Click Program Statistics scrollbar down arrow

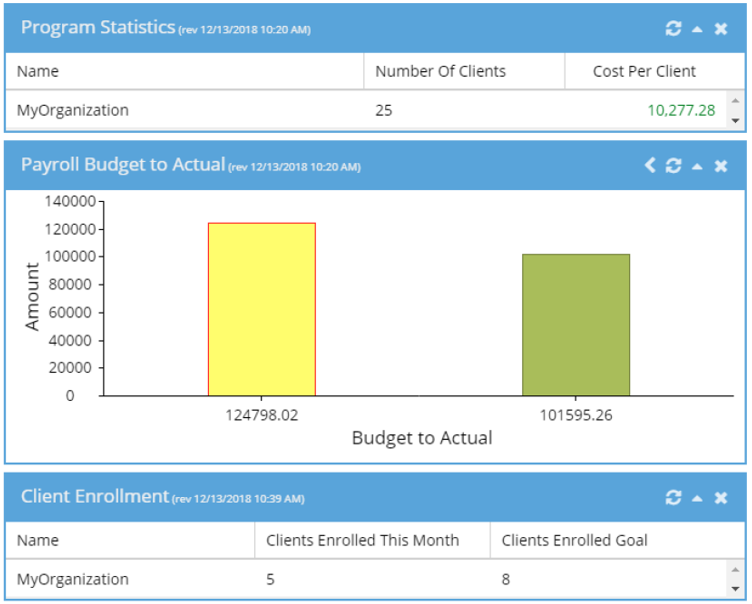coord(735,120)
